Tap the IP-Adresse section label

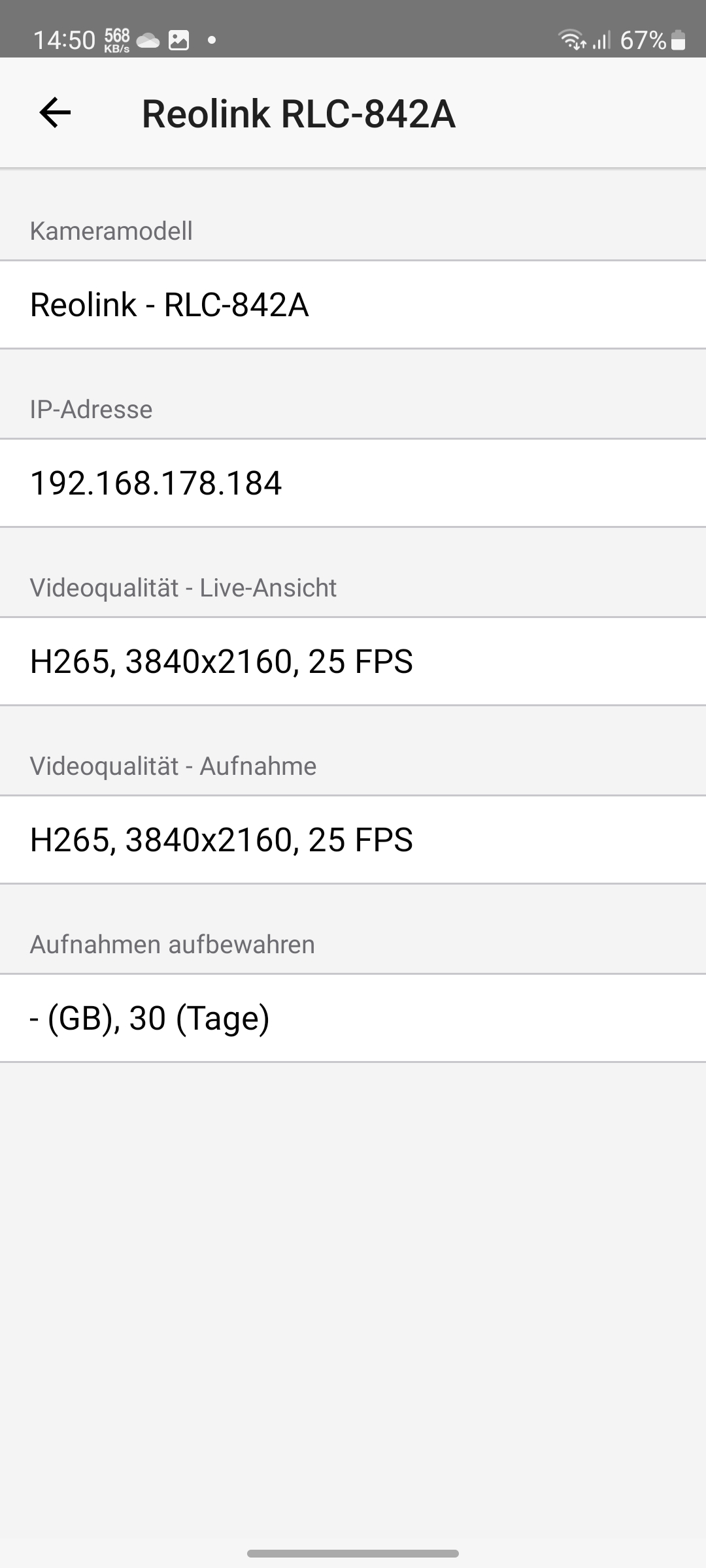(91, 410)
